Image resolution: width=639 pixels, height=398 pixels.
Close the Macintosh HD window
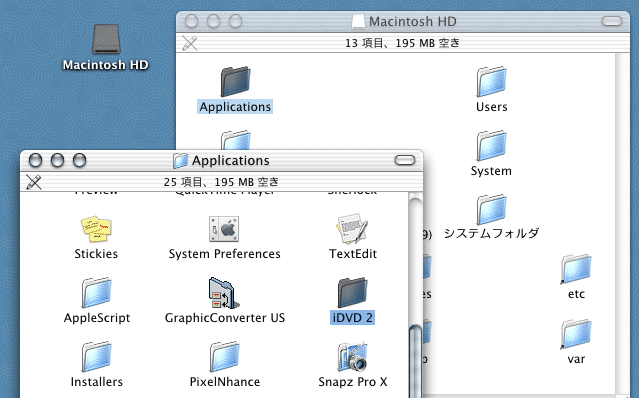[x=192, y=21]
